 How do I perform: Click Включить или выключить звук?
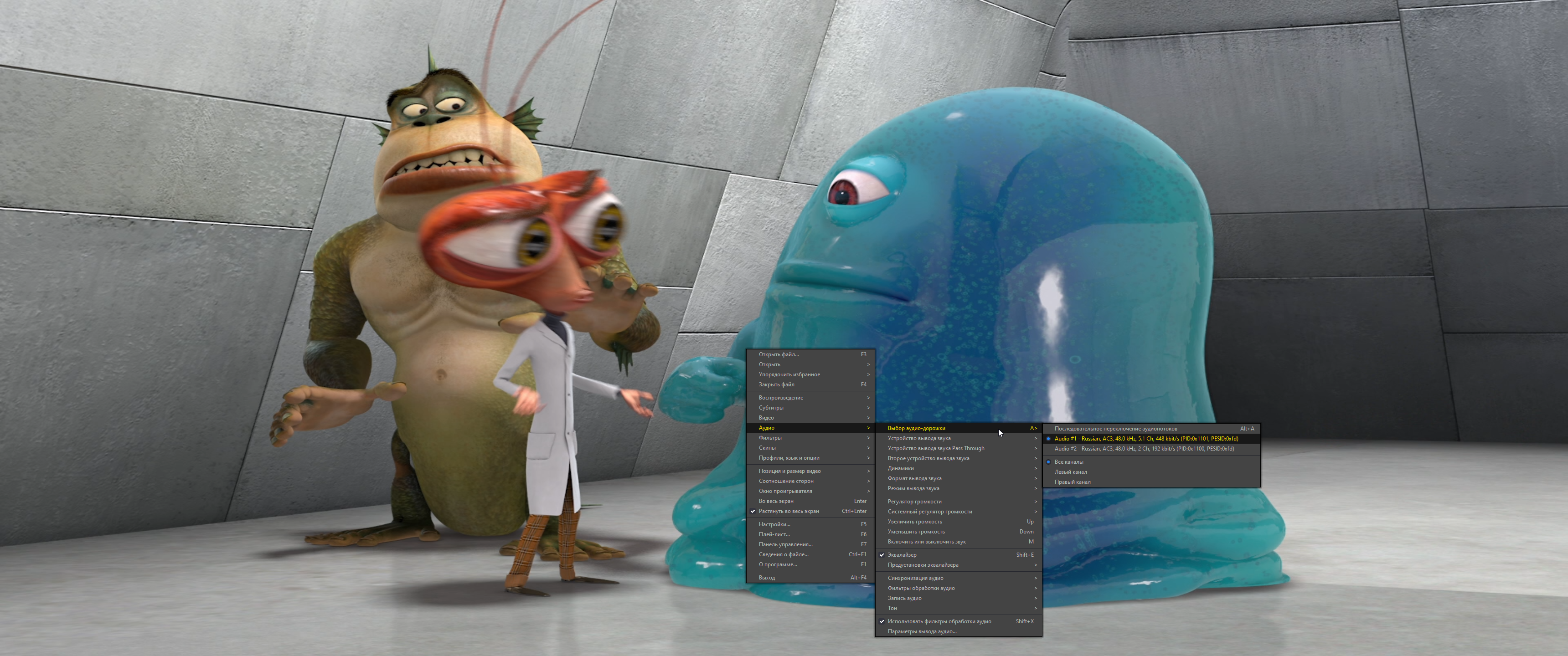point(926,542)
